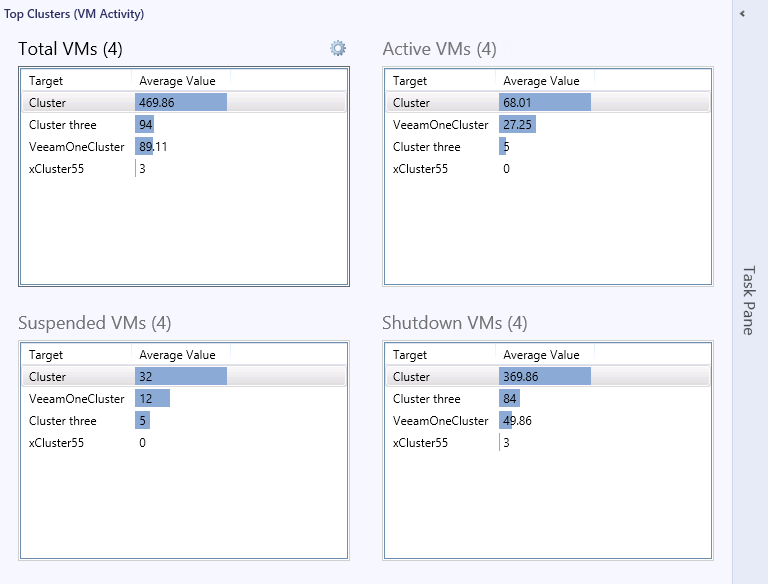This screenshot has width=768, height=584.
Task: Click the 68.01 bar in Active VMs
Action: [x=545, y=103]
